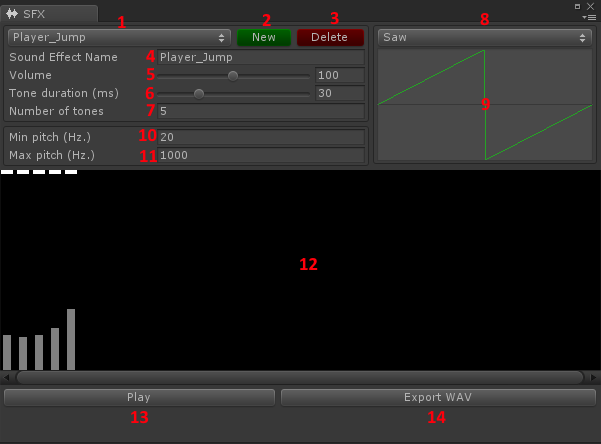This screenshot has height=444, width=601.
Task: Click the Max pitch input field
Action: tap(261, 155)
